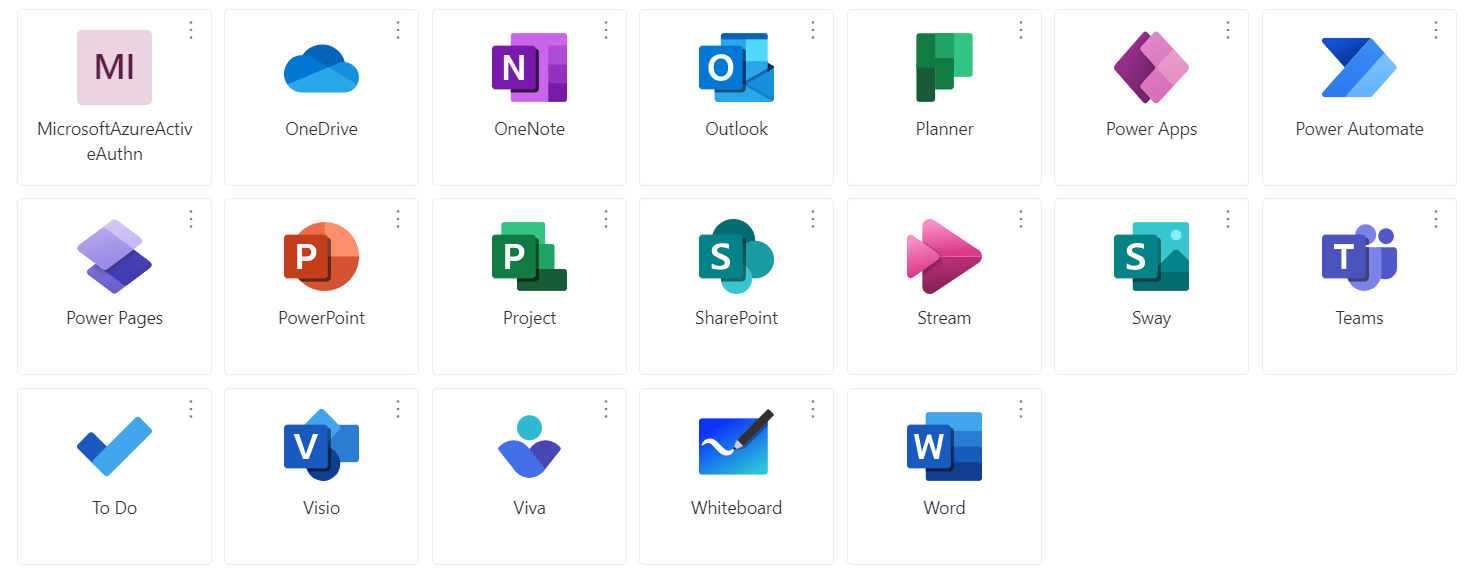
Task: Open the Outlook app icon
Action: click(736, 67)
